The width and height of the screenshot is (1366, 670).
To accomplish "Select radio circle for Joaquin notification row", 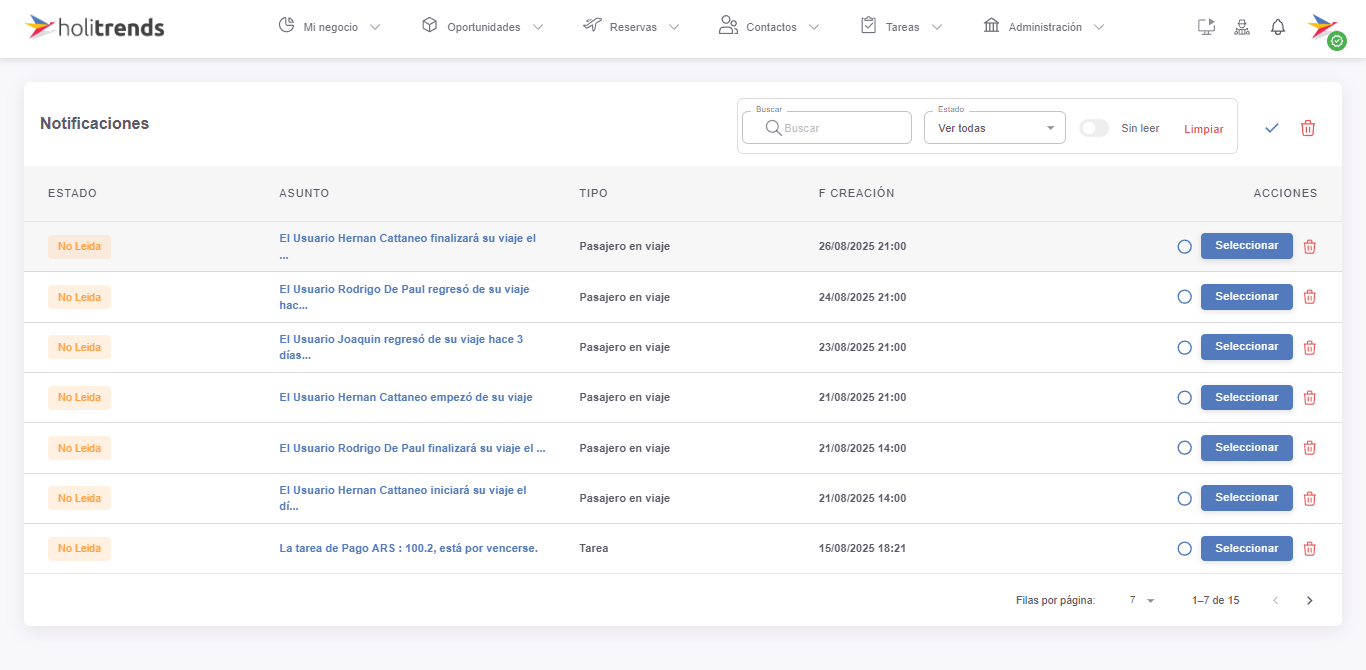I will [x=1184, y=347].
